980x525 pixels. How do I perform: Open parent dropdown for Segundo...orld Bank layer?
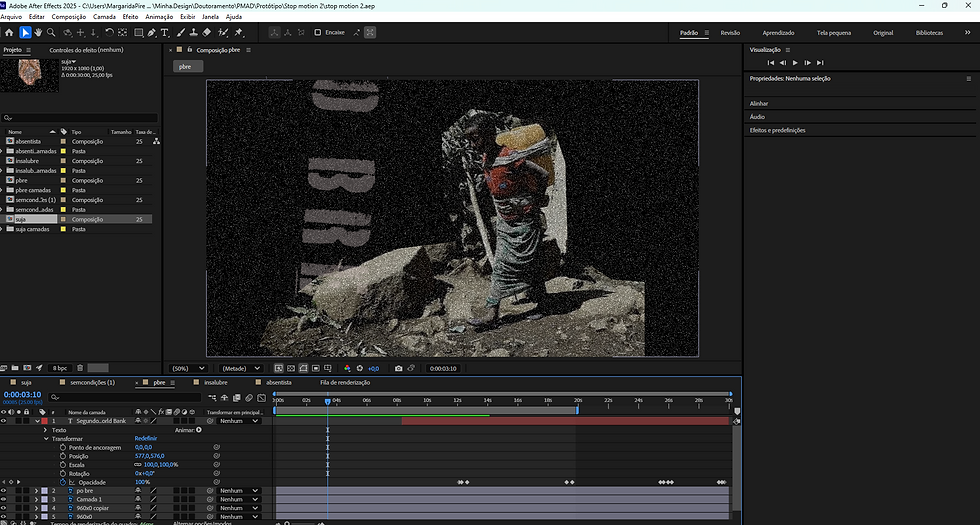point(238,421)
